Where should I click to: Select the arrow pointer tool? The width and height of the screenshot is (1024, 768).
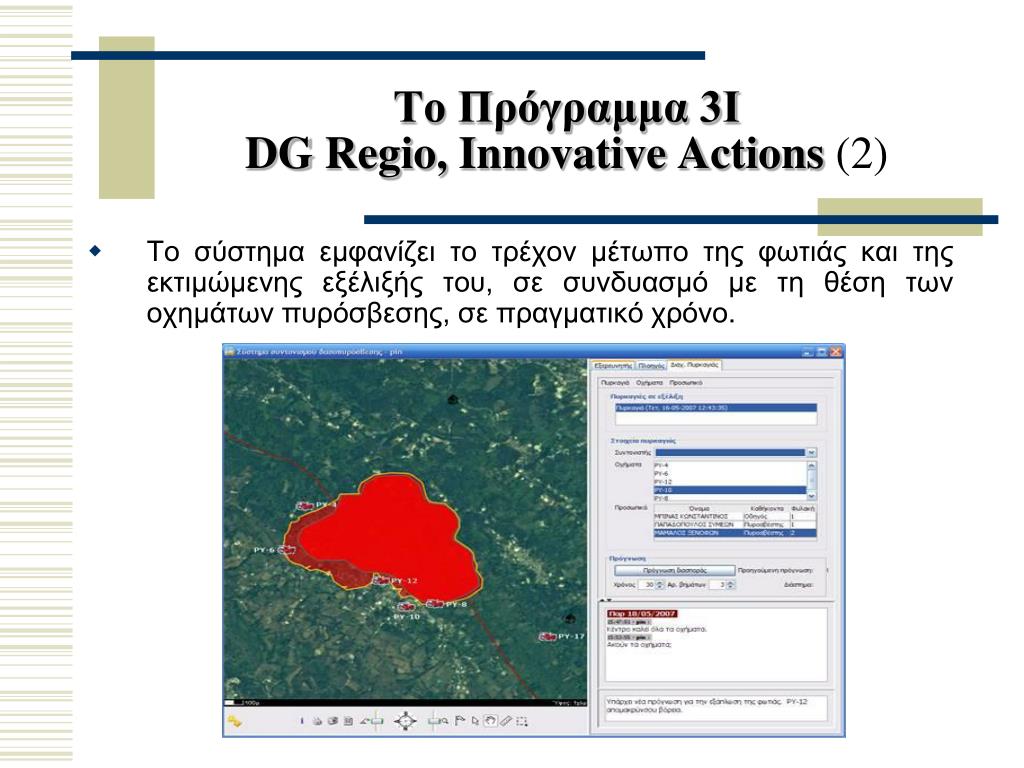click(475, 721)
